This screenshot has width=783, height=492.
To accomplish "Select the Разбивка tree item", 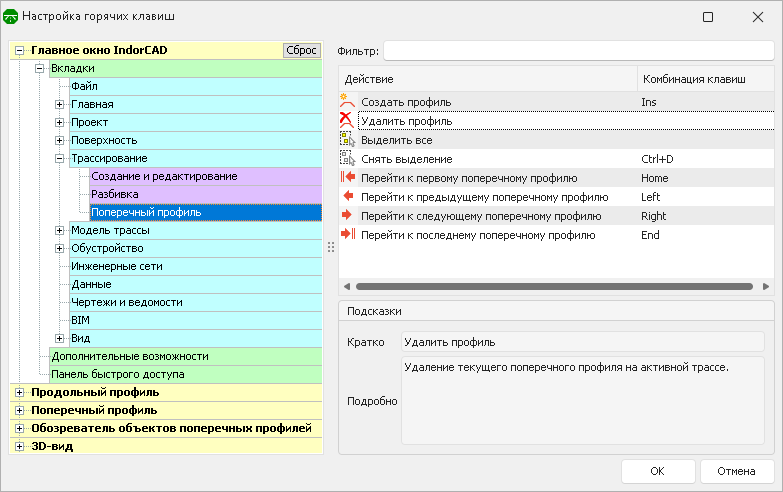I will [115, 194].
